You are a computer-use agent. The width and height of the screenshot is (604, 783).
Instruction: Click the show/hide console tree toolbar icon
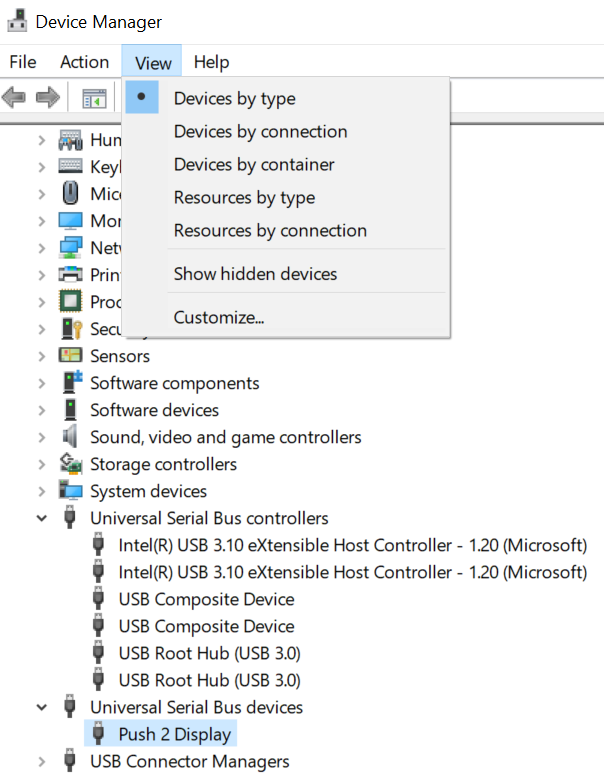click(94, 98)
